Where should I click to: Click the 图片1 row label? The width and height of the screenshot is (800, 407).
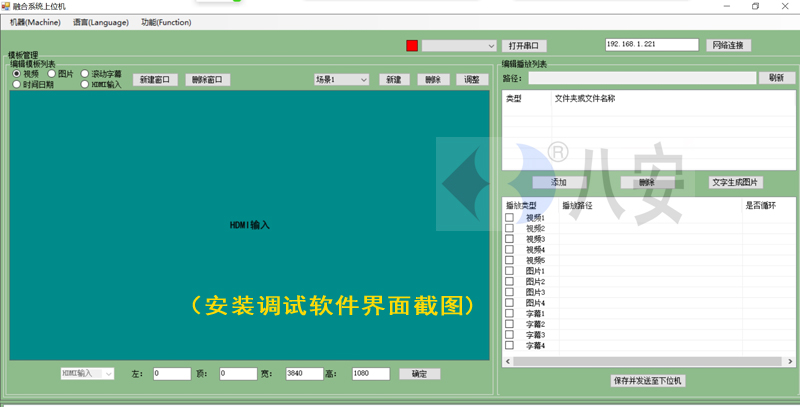tap(536, 271)
